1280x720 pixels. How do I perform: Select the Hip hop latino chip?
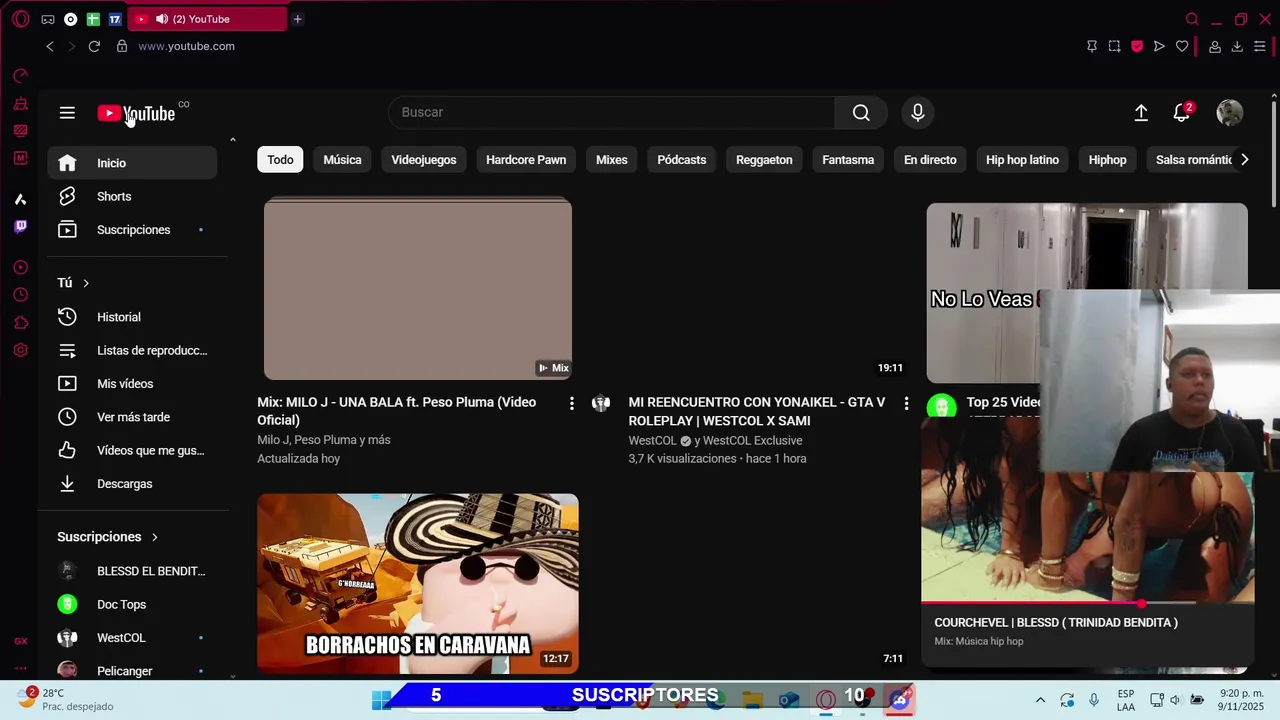(x=1022, y=160)
